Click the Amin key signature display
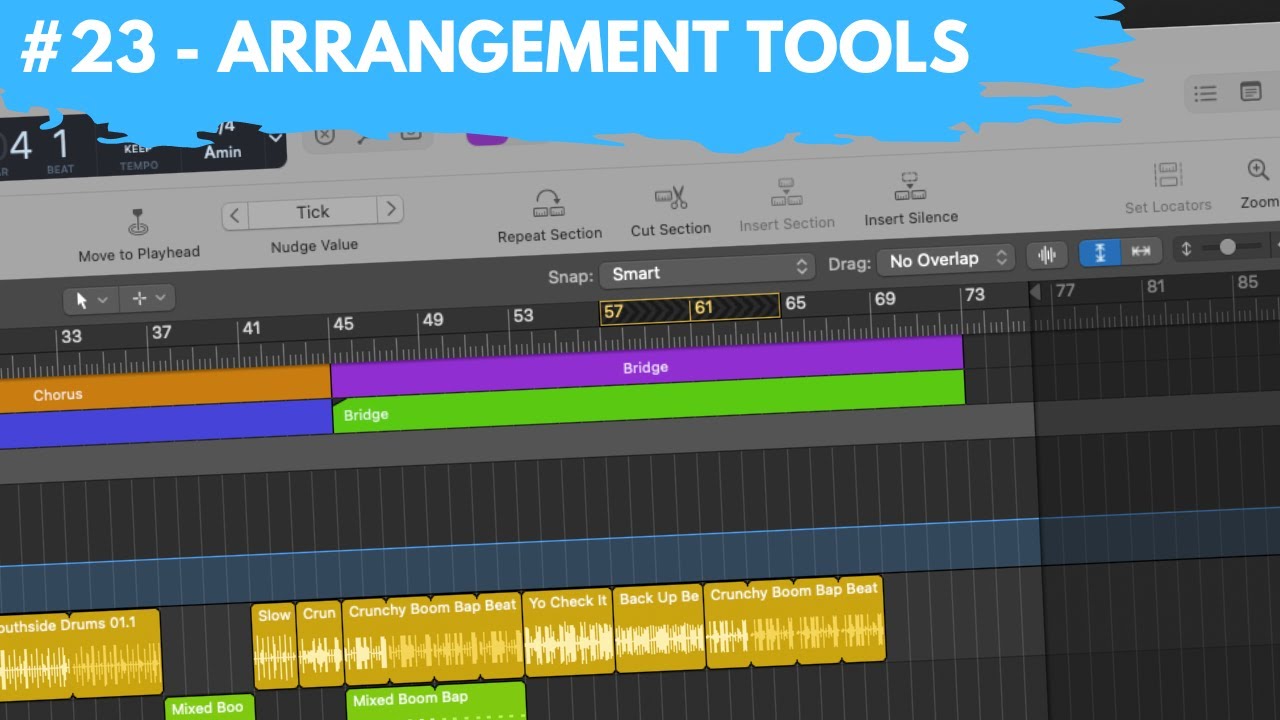 223,152
